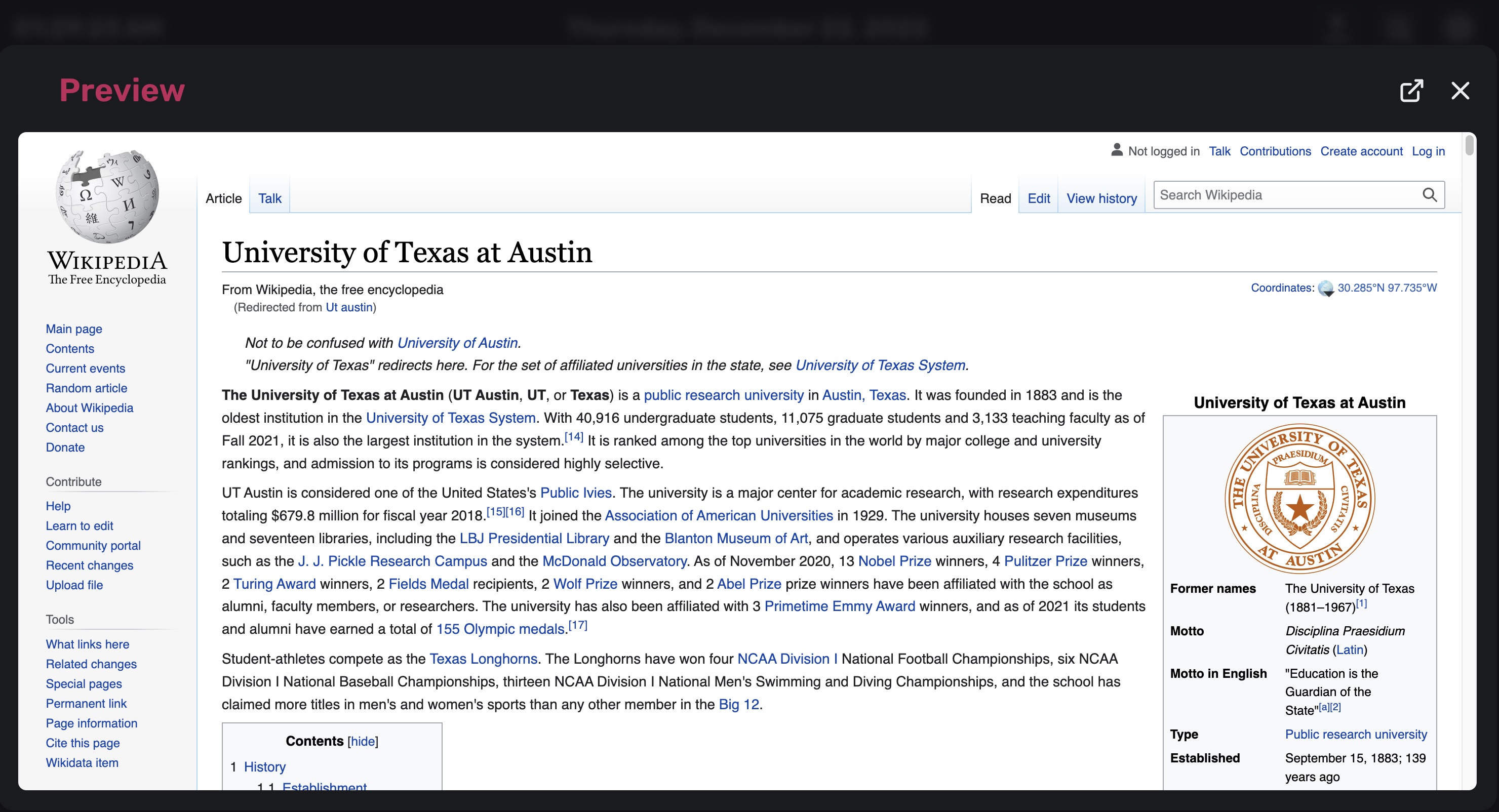This screenshot has height=812, width=1499.
Task: Click the Contact us link
Action: [x=74, y=428]
